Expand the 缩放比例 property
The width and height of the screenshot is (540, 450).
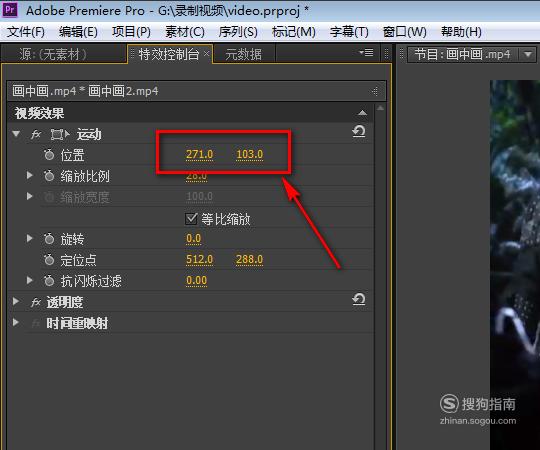(30, 176)
